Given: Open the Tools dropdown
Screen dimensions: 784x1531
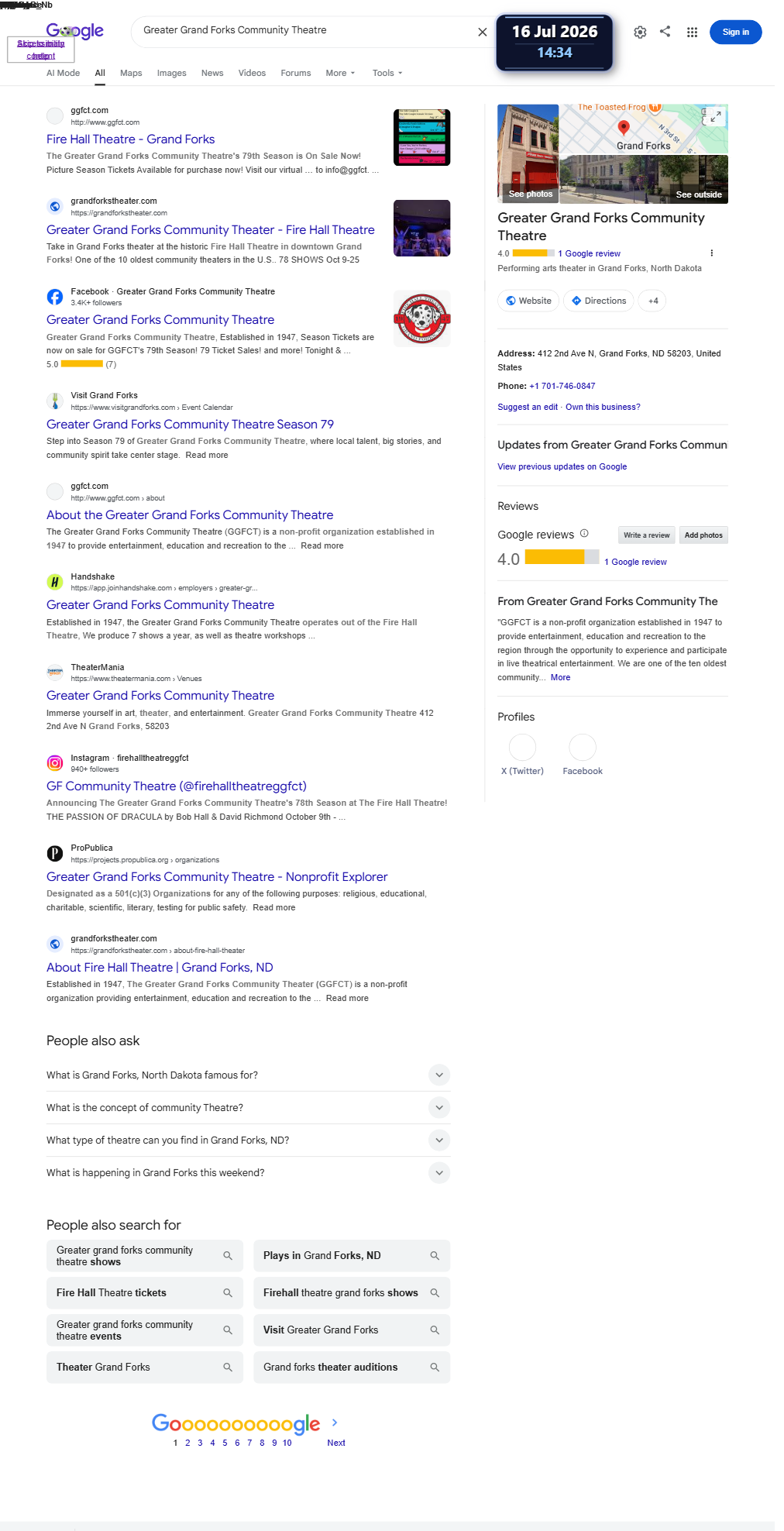Looking at the screenshot, I should pos(387,73).
